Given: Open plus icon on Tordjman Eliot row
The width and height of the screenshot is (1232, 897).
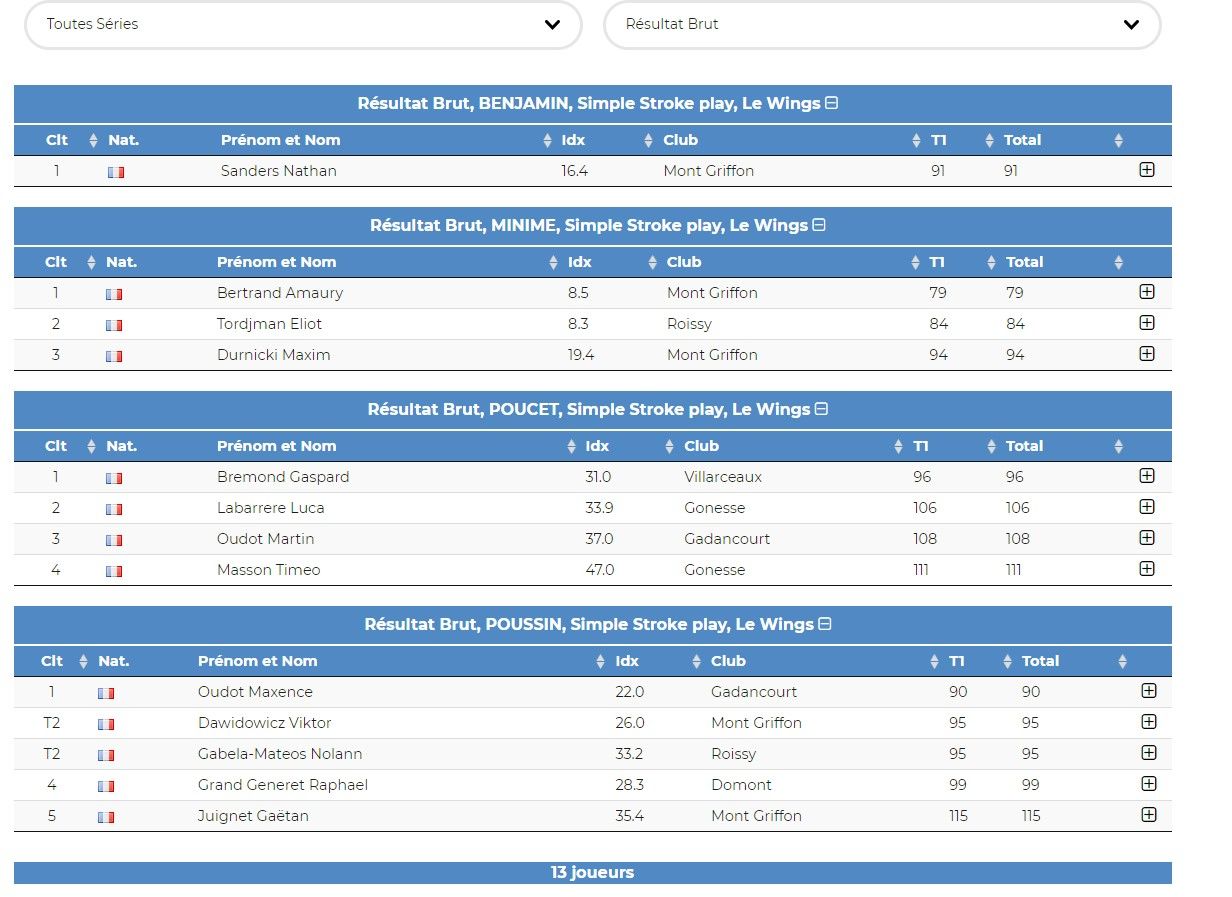Looking at the screenshot, I should coord(1147,323).
